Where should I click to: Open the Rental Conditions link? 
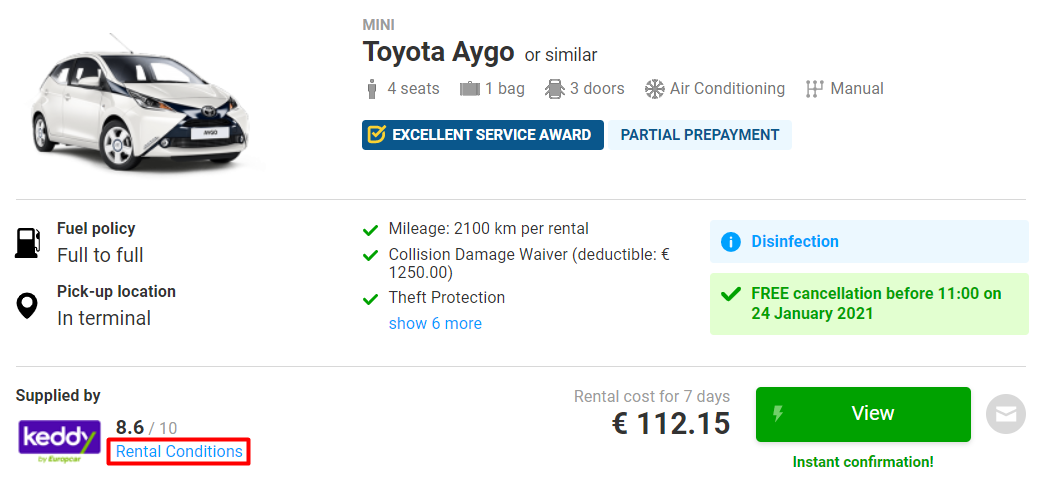[179, 452]
